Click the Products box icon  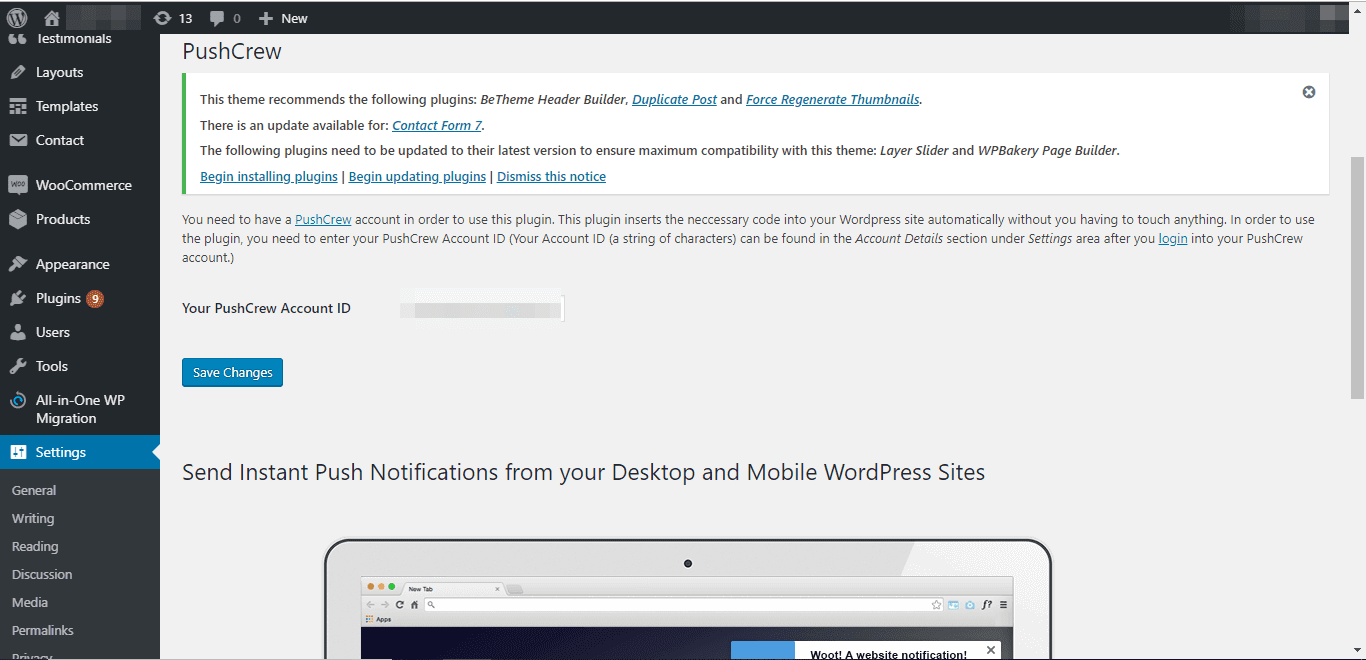click(17, 219)
